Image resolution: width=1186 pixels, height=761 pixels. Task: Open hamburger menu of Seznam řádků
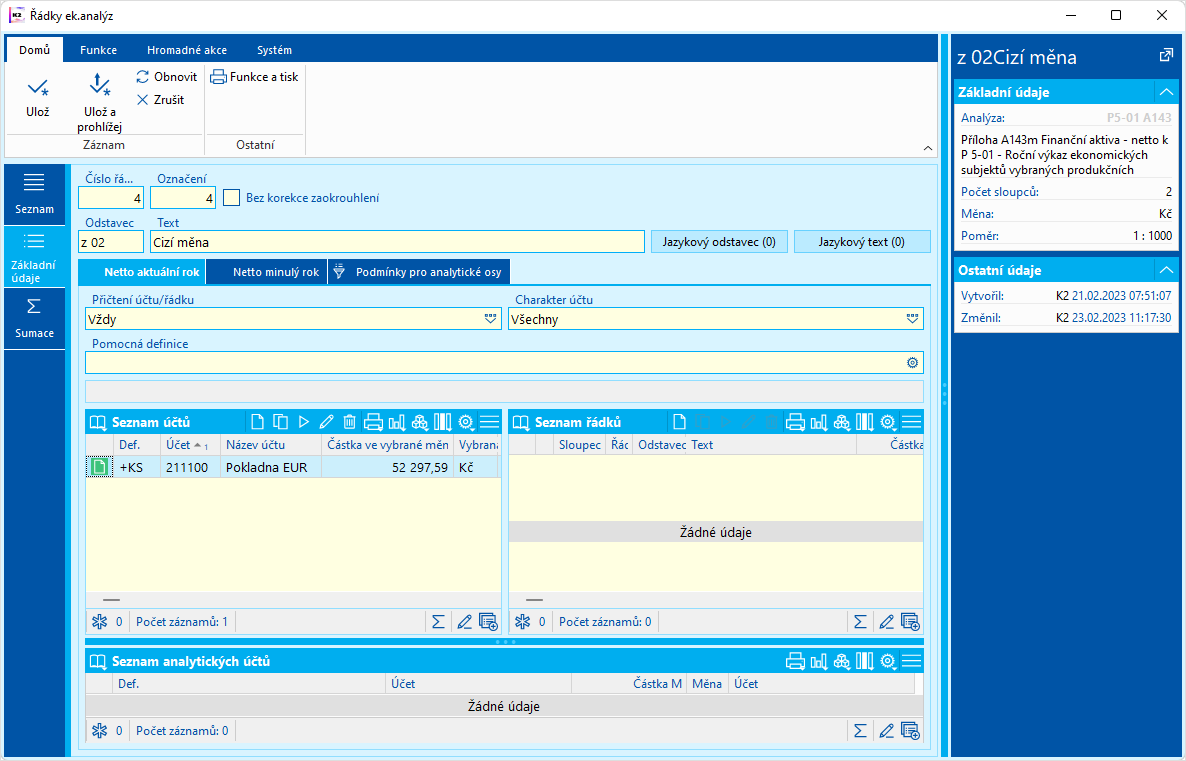click(911, 422)
